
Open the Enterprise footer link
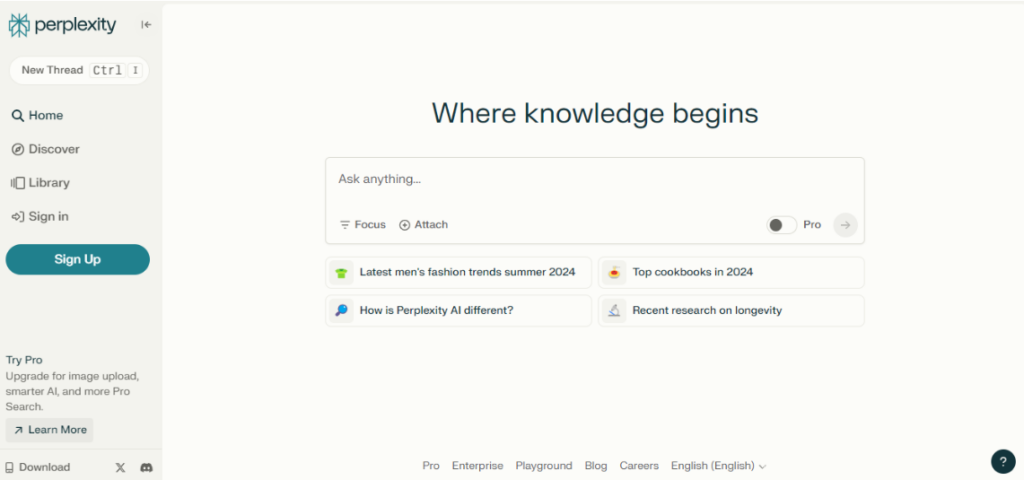(x=477, y=466)
